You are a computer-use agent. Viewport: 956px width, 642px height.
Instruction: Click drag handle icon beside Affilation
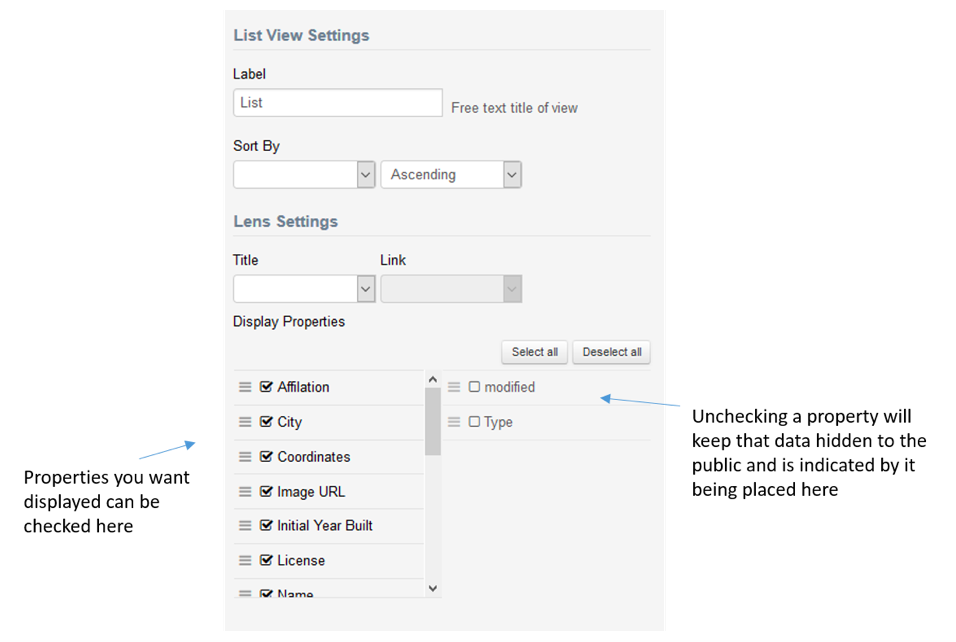(245, 387)
